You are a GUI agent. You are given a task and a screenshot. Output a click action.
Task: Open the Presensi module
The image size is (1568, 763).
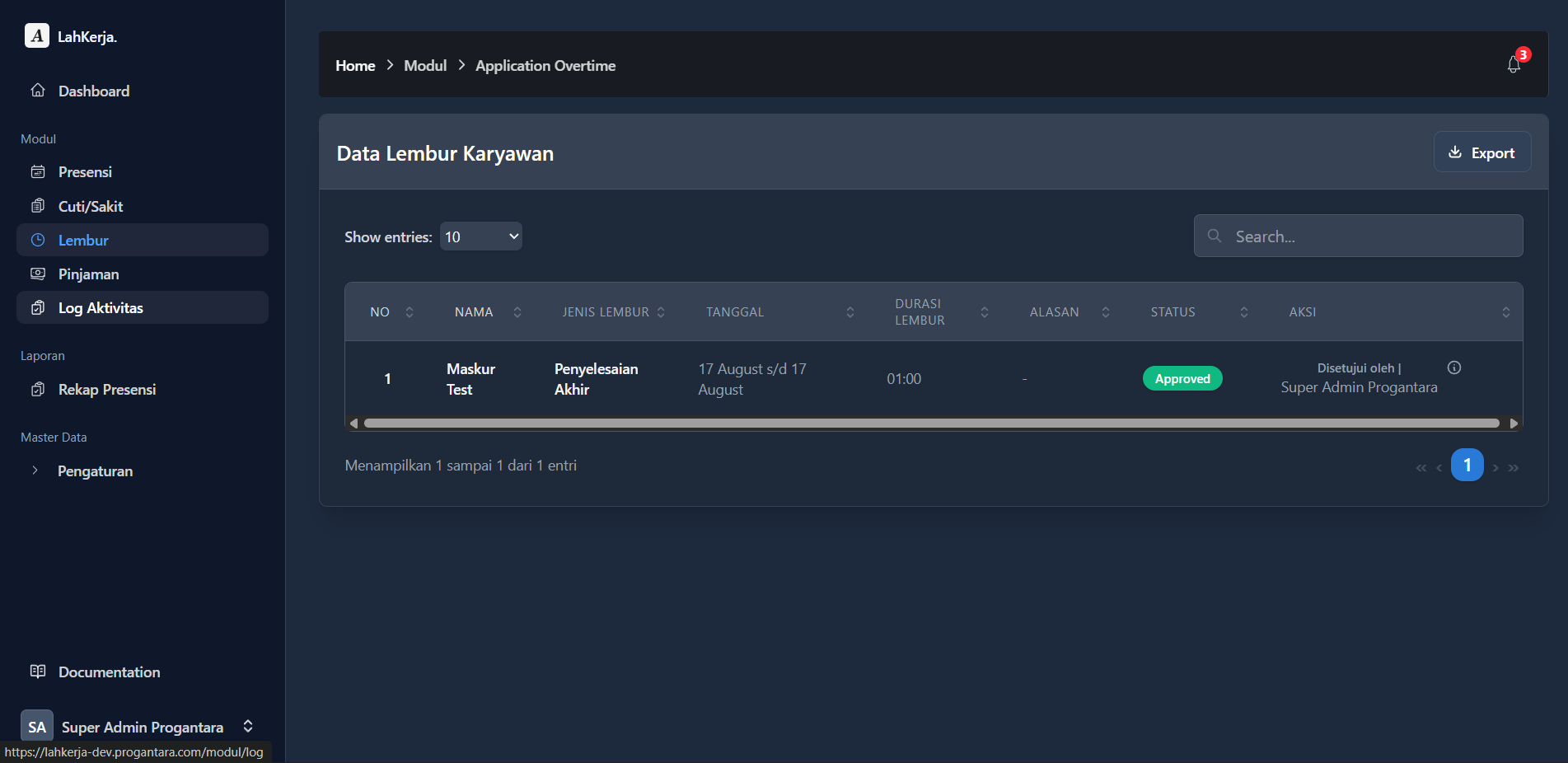click(85, 172)
